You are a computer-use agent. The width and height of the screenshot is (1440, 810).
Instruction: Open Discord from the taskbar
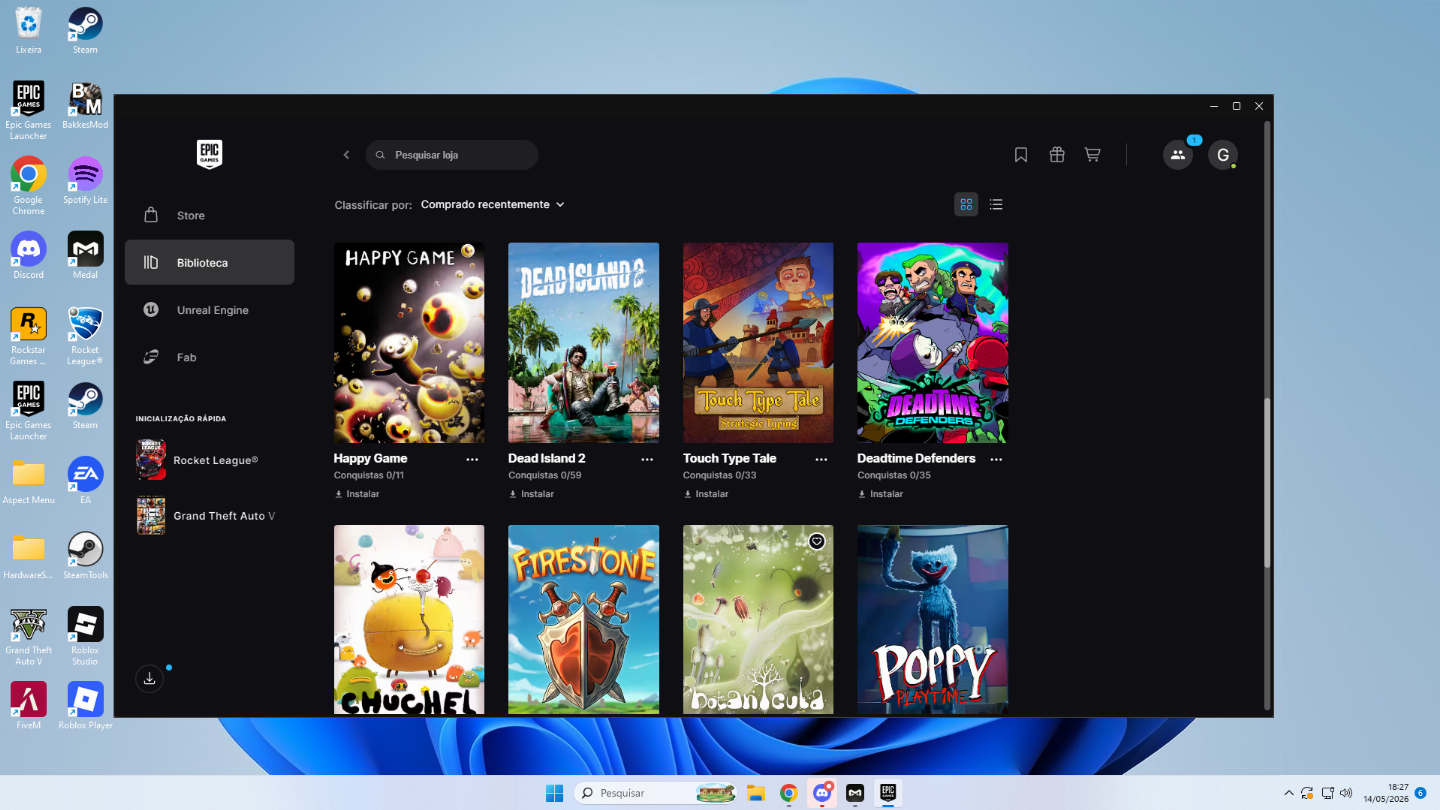(x=822, y=793)
